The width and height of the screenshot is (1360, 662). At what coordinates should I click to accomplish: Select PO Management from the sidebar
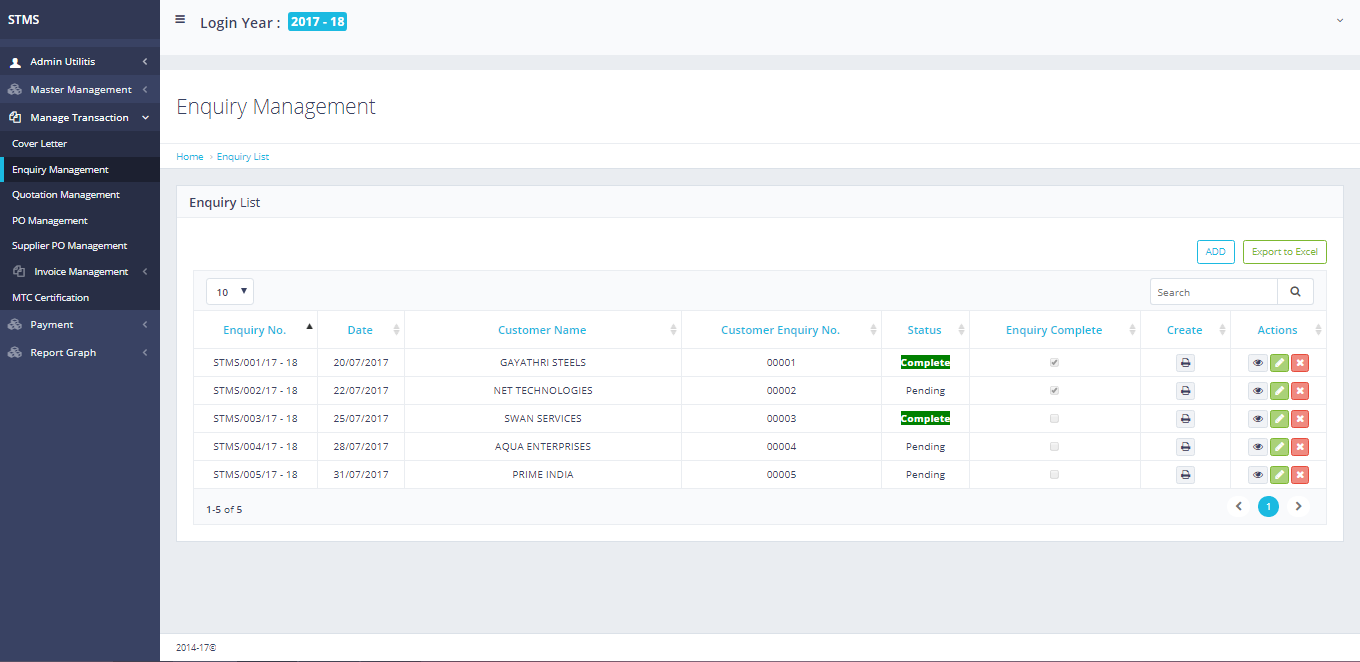click(50, 221)
